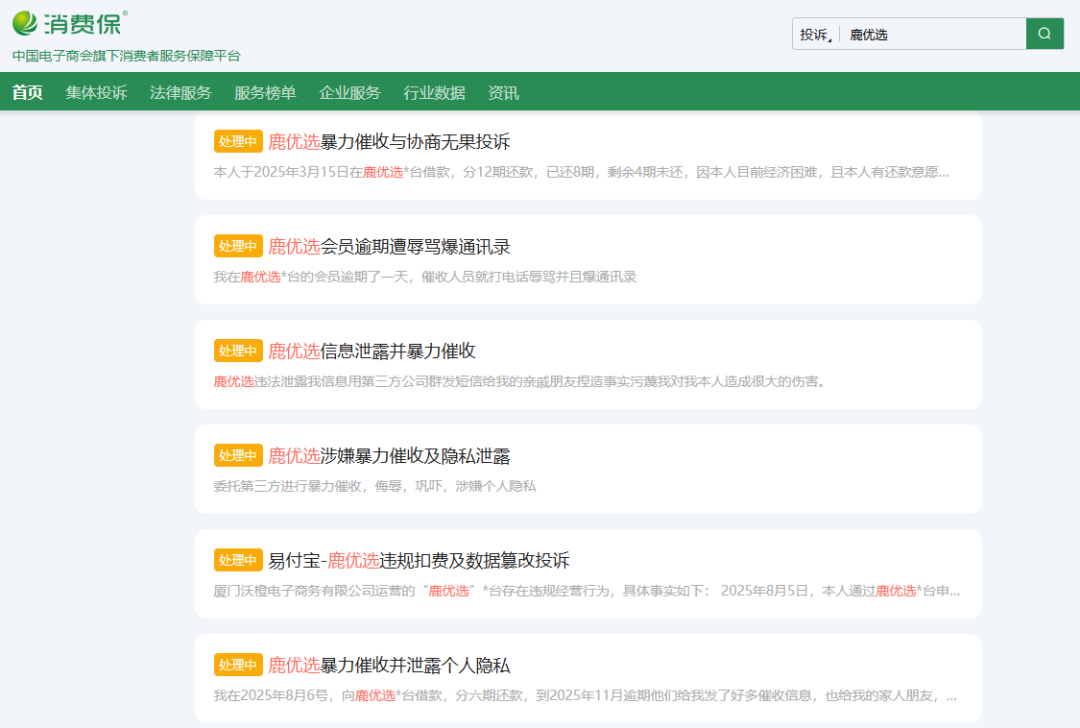1080x728 pixels.
Task: Open the 服务榜单 navigation item
Action: pyautogui.click(x=265, y=93)
